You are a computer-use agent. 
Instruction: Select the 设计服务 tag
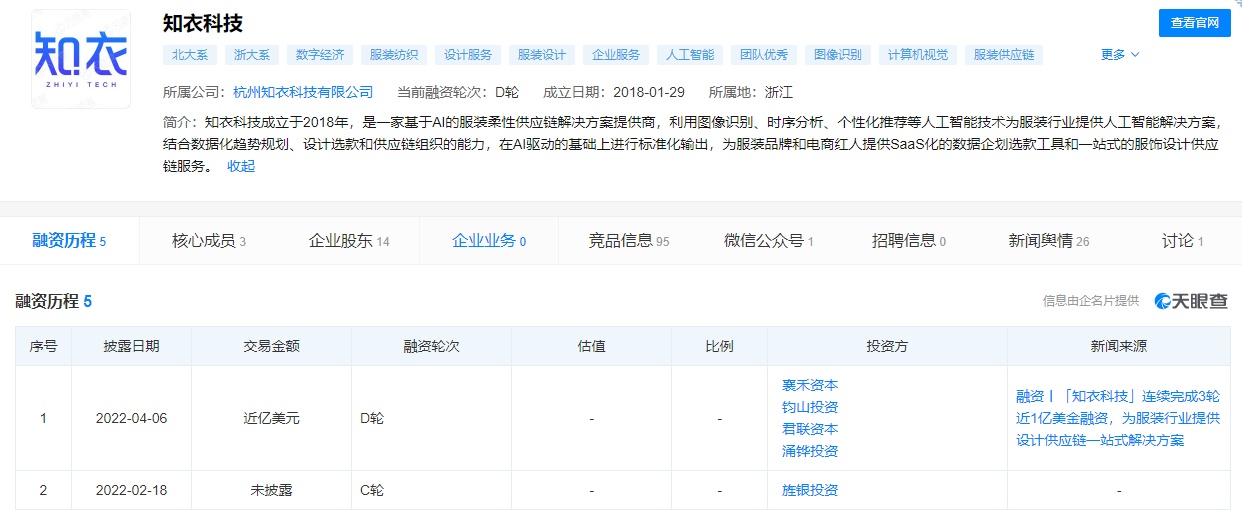click(x=468, y=55)
